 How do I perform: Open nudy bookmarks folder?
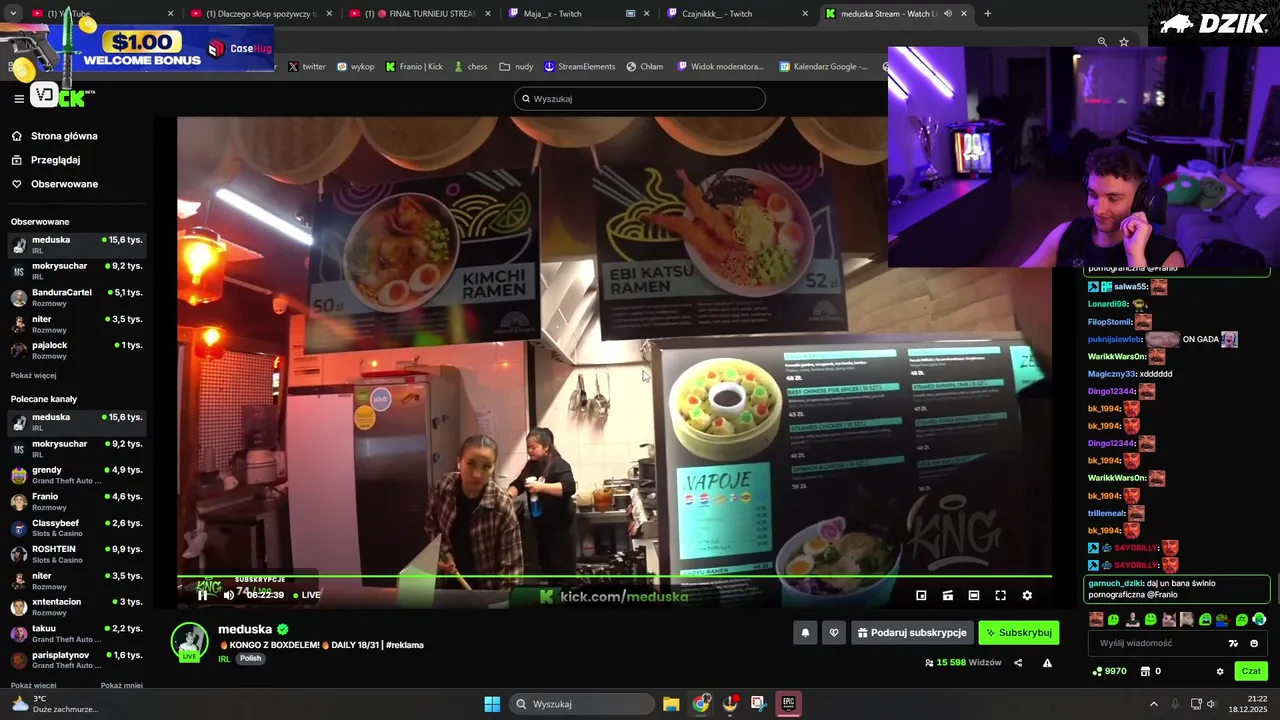(516, 67)
